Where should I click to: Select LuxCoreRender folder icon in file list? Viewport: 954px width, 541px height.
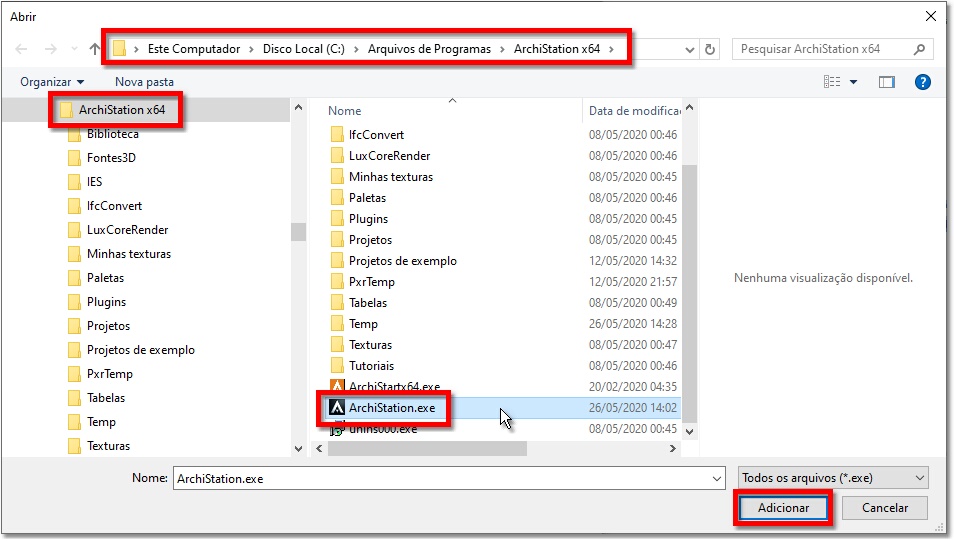337,156
